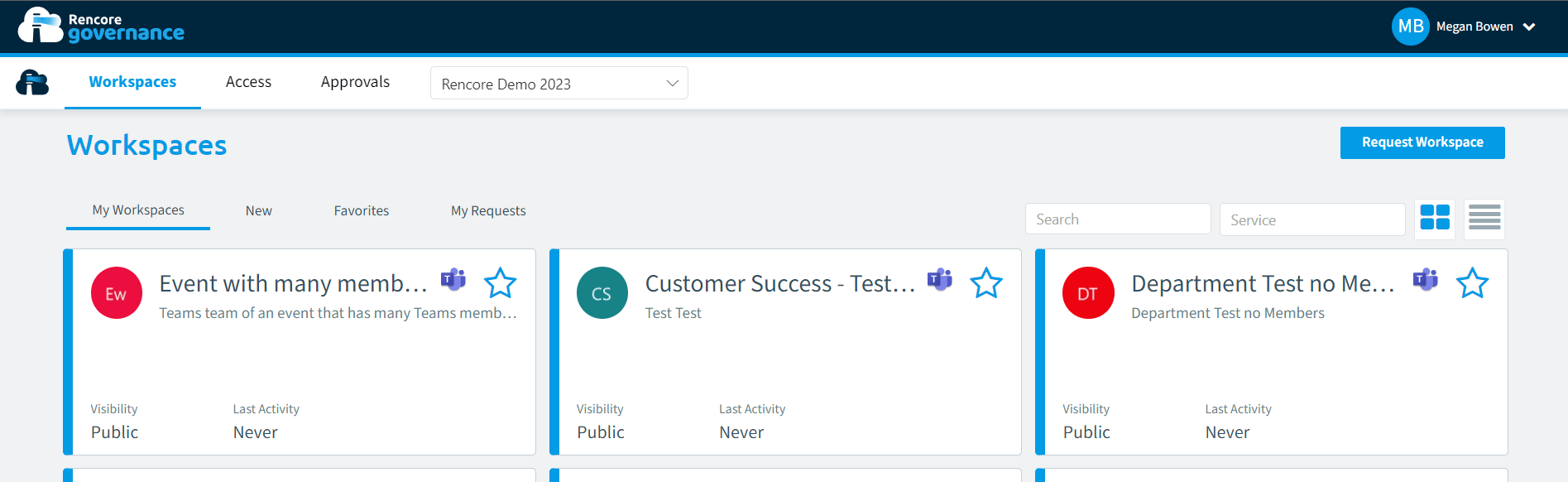1568x482 pixels.
Task: Click the Search input field
Action: click(x=1118, y=219)
